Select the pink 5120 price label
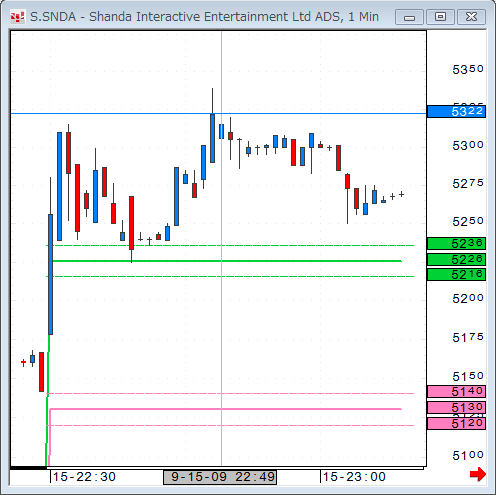The image size is (496, 495). (456, 423)
